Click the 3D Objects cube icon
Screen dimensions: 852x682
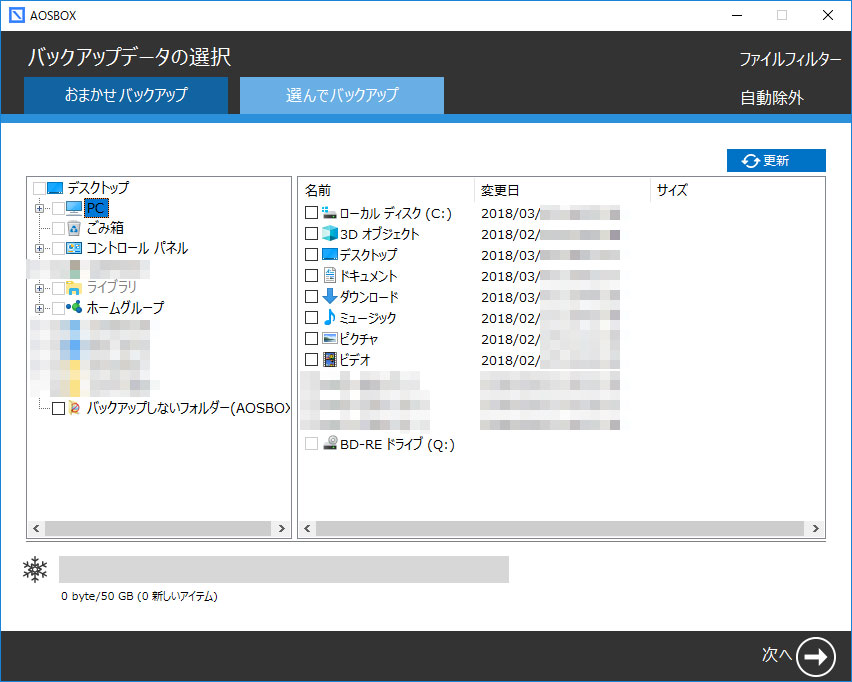tap(329, 234)
